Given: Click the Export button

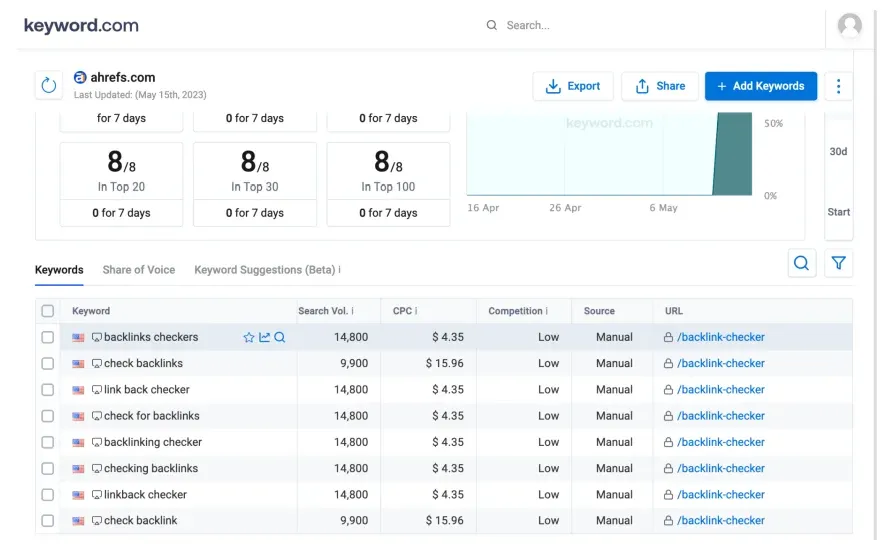Looking at the screenshot, I should (573, 86).
